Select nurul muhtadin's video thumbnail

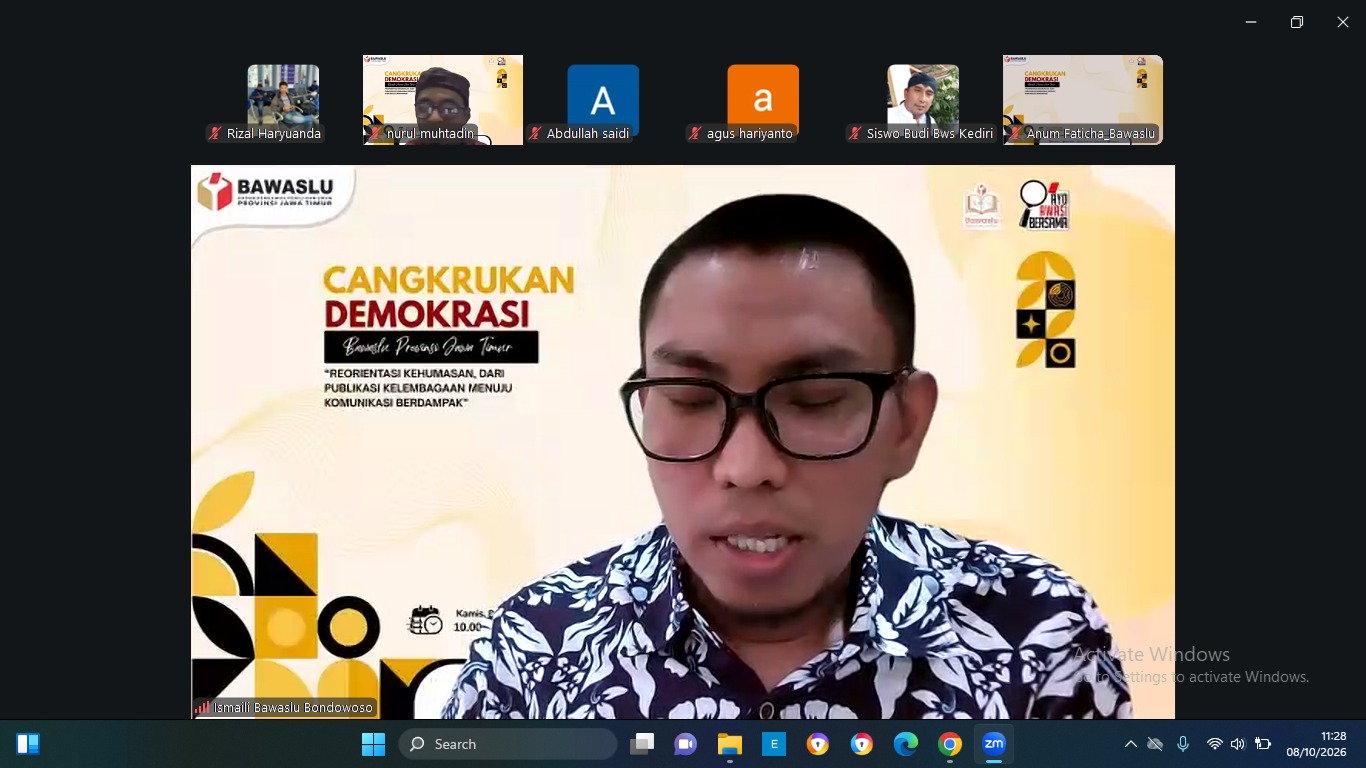click(443, 100)
